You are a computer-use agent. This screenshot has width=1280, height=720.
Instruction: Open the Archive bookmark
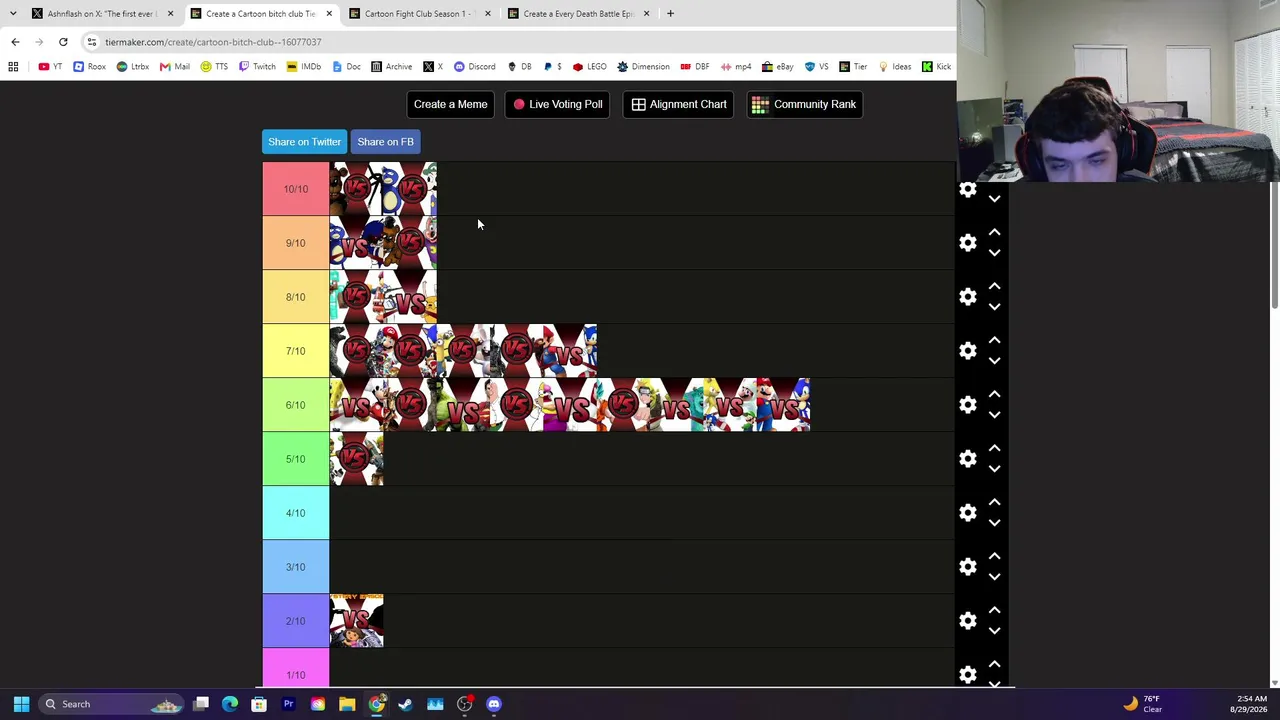(x=391, y=67)
